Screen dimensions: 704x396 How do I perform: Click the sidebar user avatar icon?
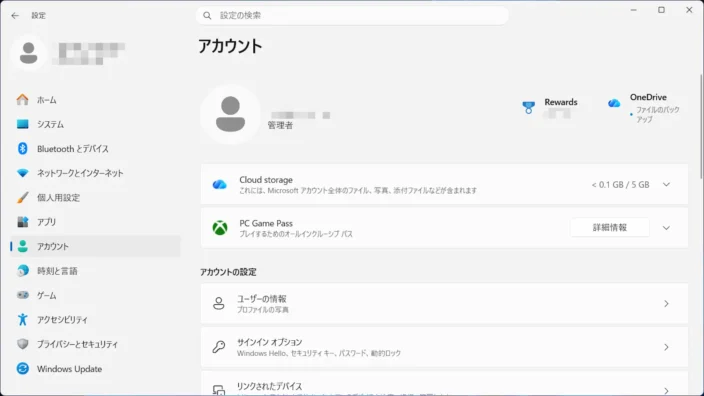coord(28,53)
